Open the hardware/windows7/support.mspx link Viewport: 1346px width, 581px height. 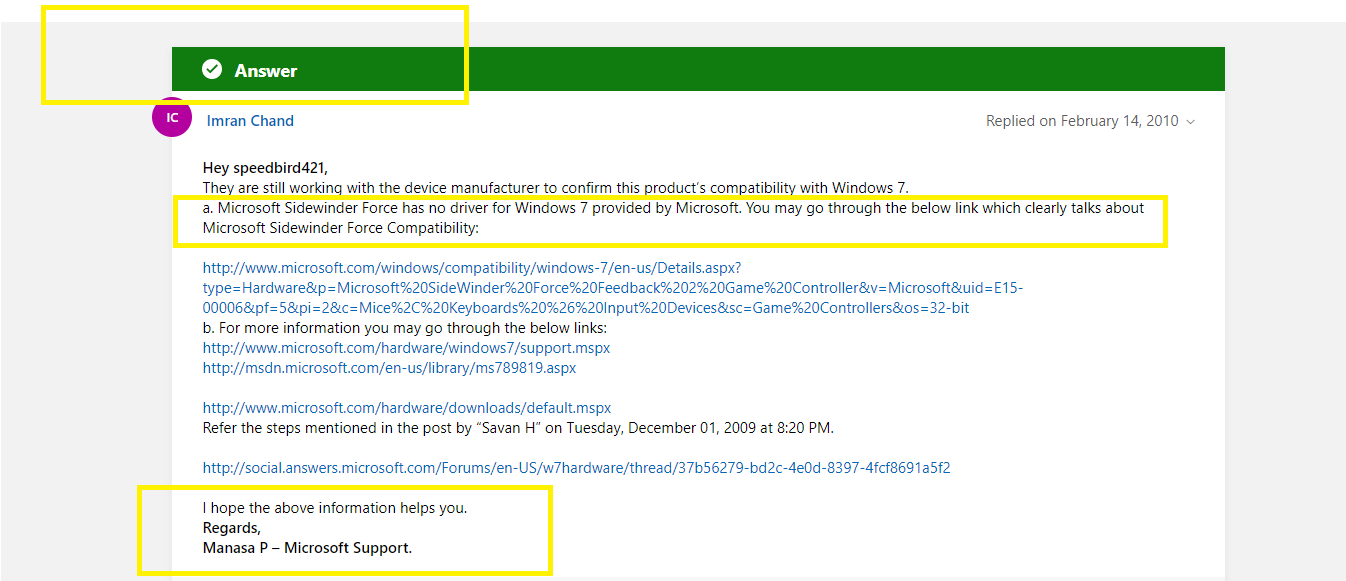(406, 348)
